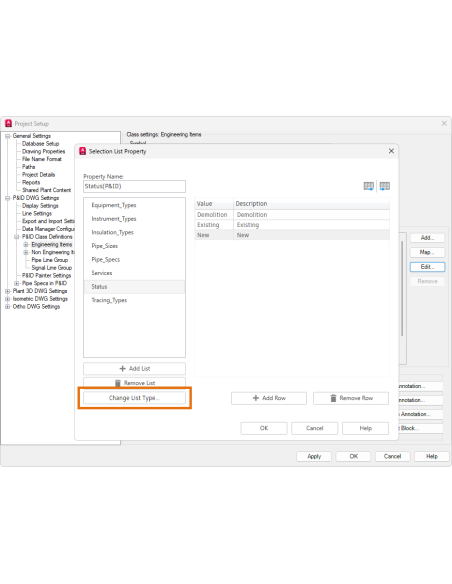Select the New cell in Value column
452x584 pixels.
pyautogui.click(x=214, y=235)
